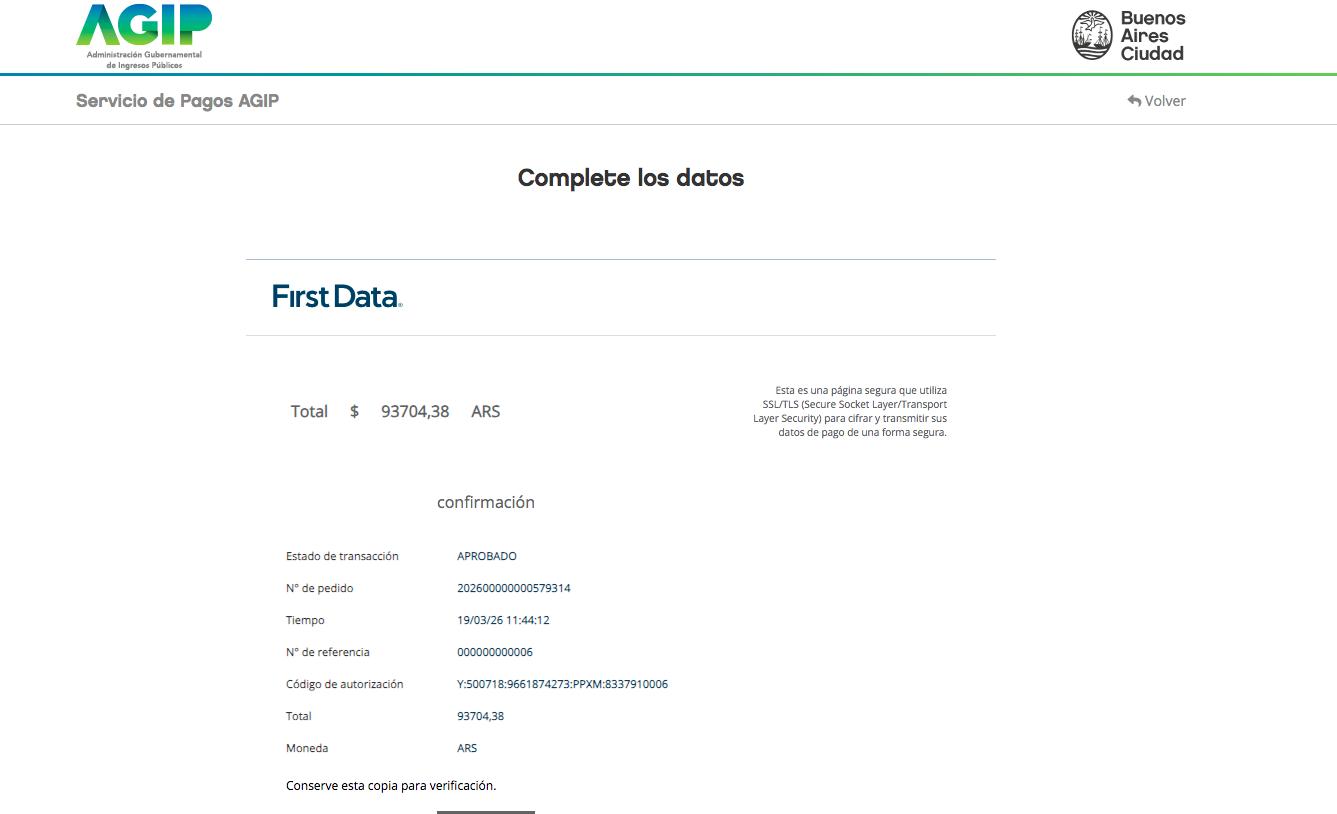Click the Total label beside the dollar sign
Viewport: 1337px width, 814px height.
pyautogui.click(x=309, y=411)
